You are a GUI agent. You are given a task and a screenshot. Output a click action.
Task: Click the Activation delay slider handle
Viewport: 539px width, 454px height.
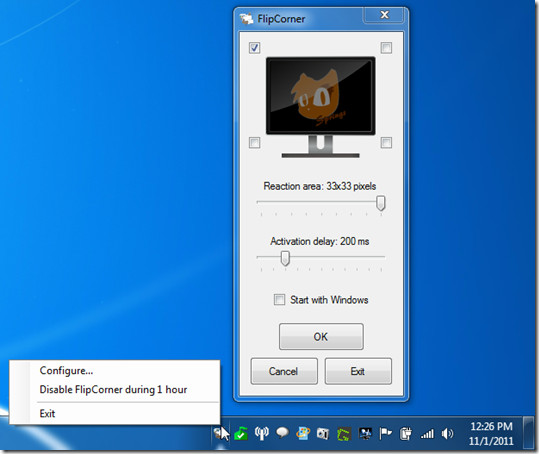(285, 258)
